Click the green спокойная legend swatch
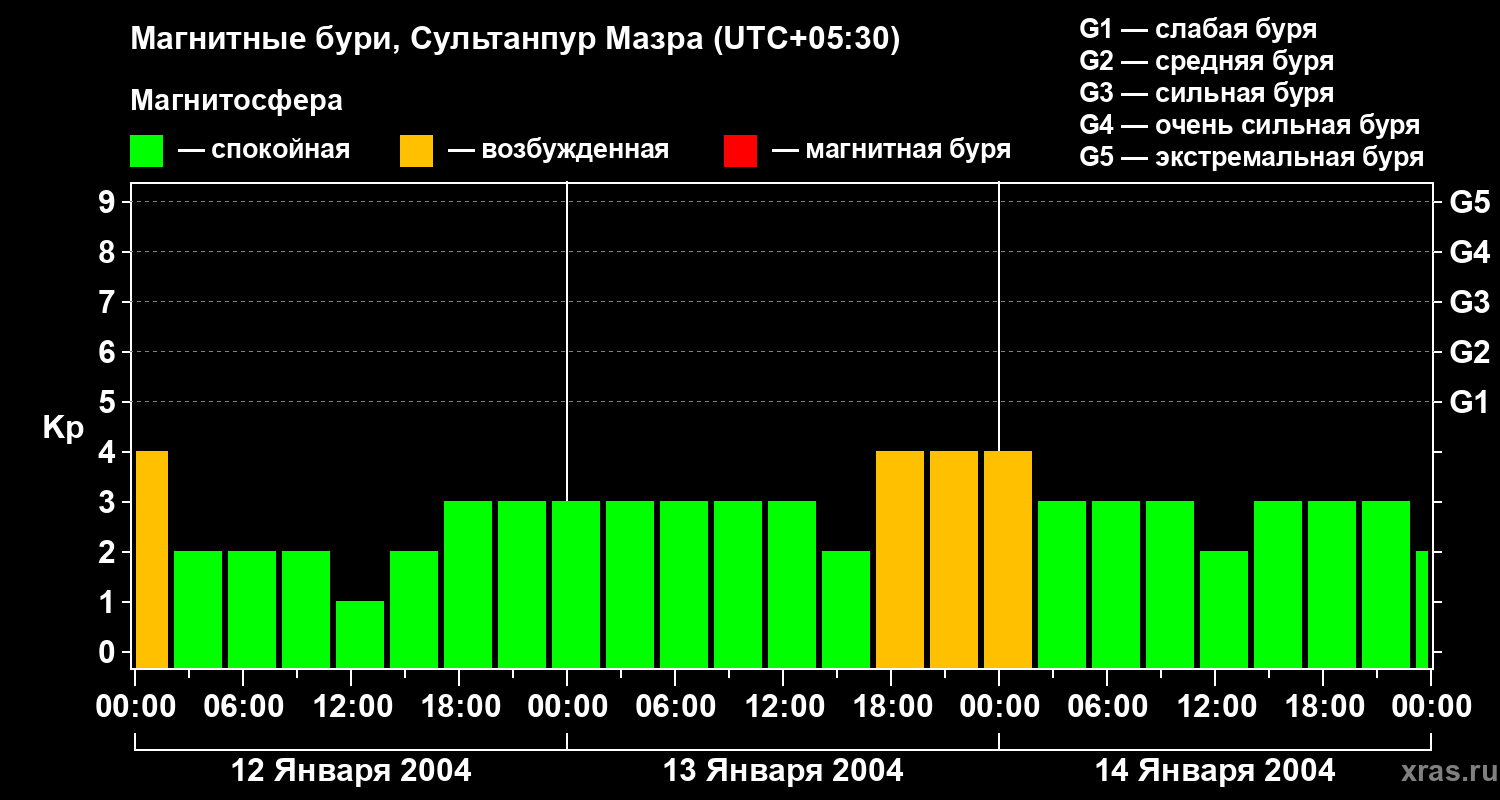Viewport: 1500px width, 800px height. point(146,151)
